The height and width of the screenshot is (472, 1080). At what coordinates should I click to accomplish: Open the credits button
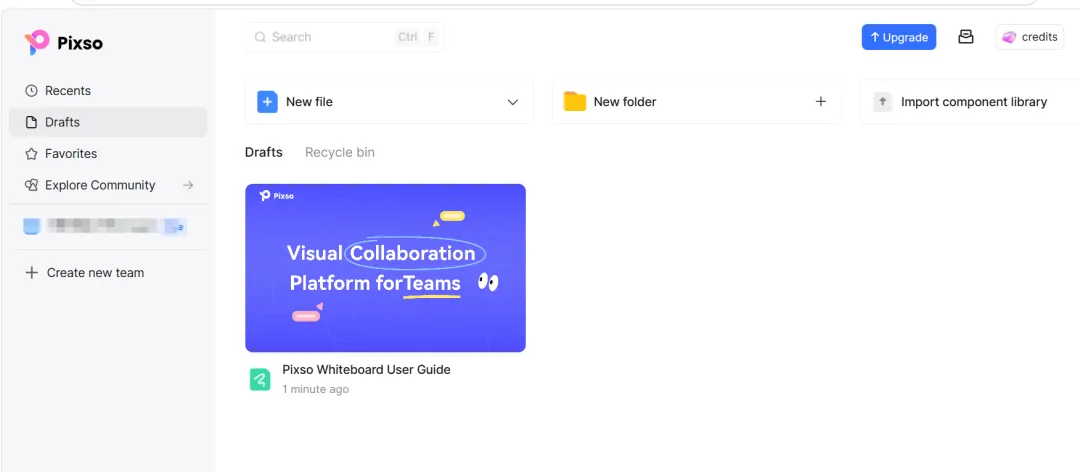(1030, 37)
